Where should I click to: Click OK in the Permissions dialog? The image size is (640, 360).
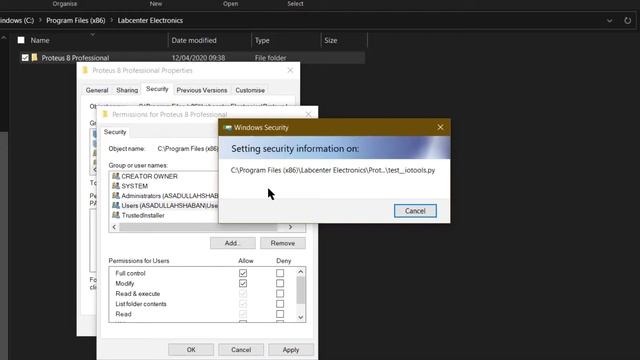[x=191, y=350]
